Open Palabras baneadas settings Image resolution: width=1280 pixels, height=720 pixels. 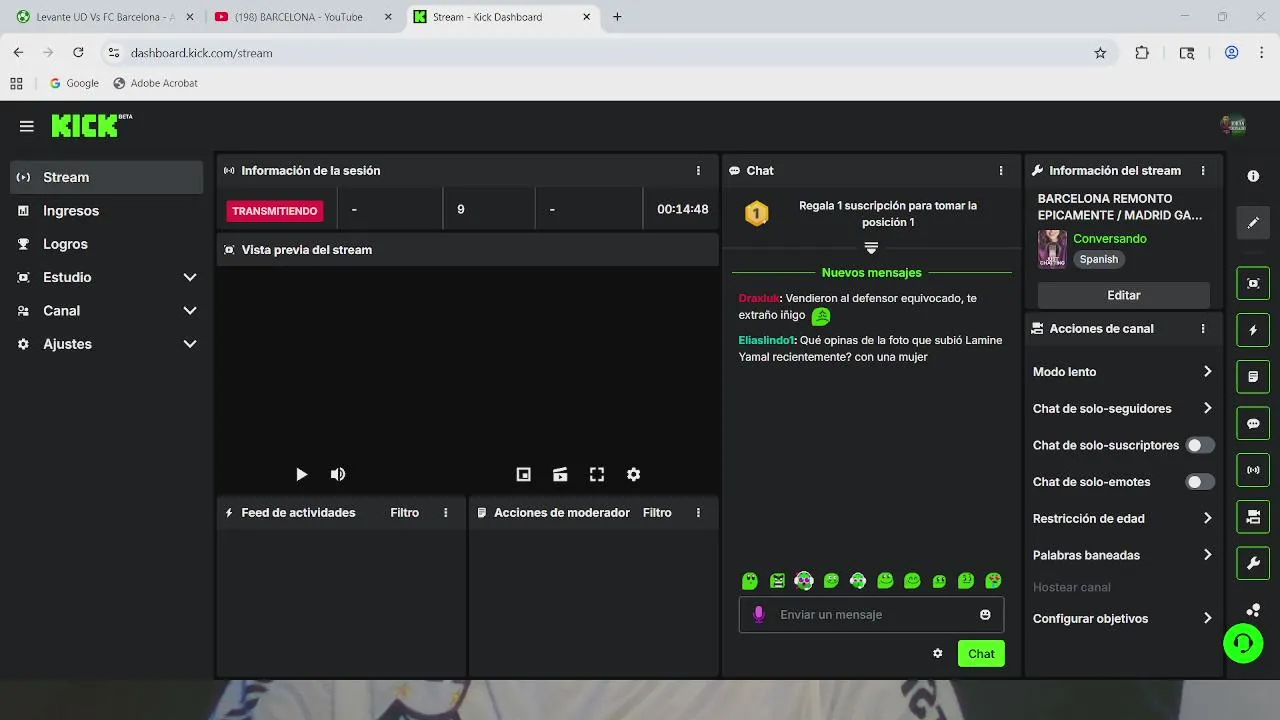coord(1122,555)
